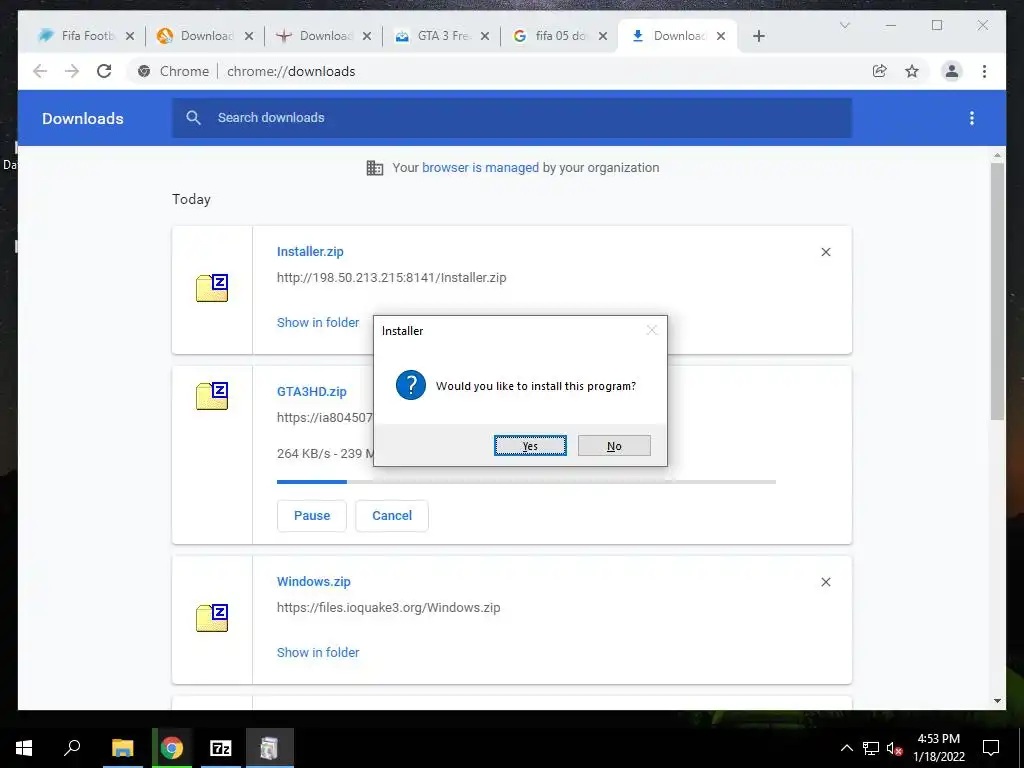
Task: Click the Chrome taskbar icon
Action: pyautogui.click(x=172, y=748)
